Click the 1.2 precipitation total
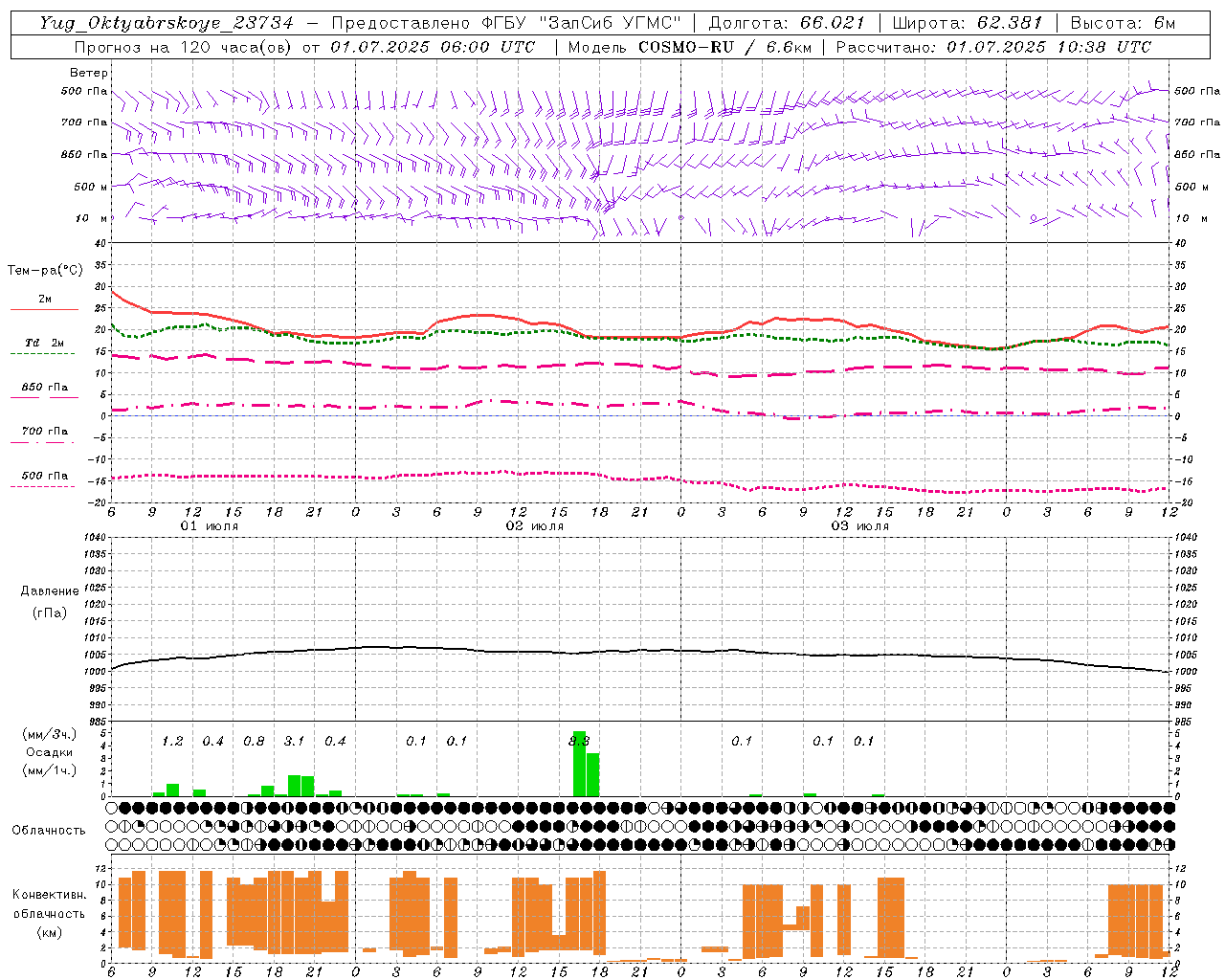Screen dimensions: 1225x980 point(172,742)
